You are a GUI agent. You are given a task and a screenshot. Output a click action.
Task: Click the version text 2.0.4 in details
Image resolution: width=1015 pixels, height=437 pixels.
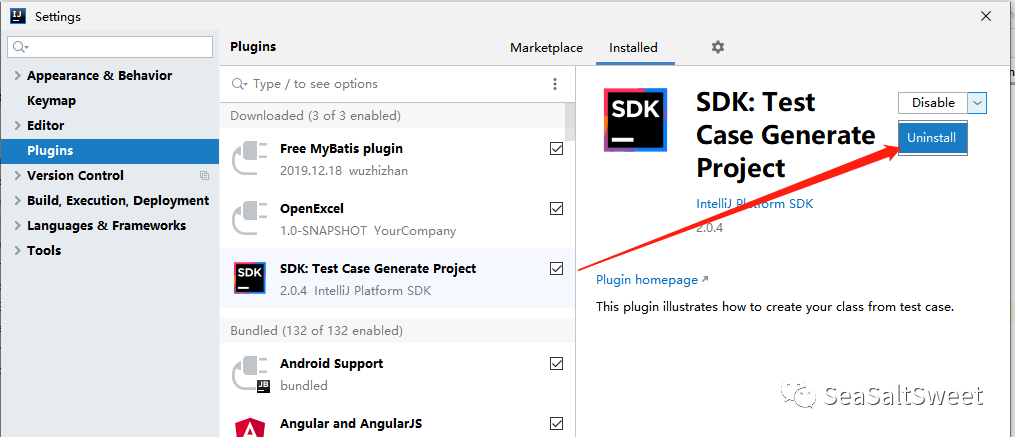pyautogui.click(x=709, y=228)
